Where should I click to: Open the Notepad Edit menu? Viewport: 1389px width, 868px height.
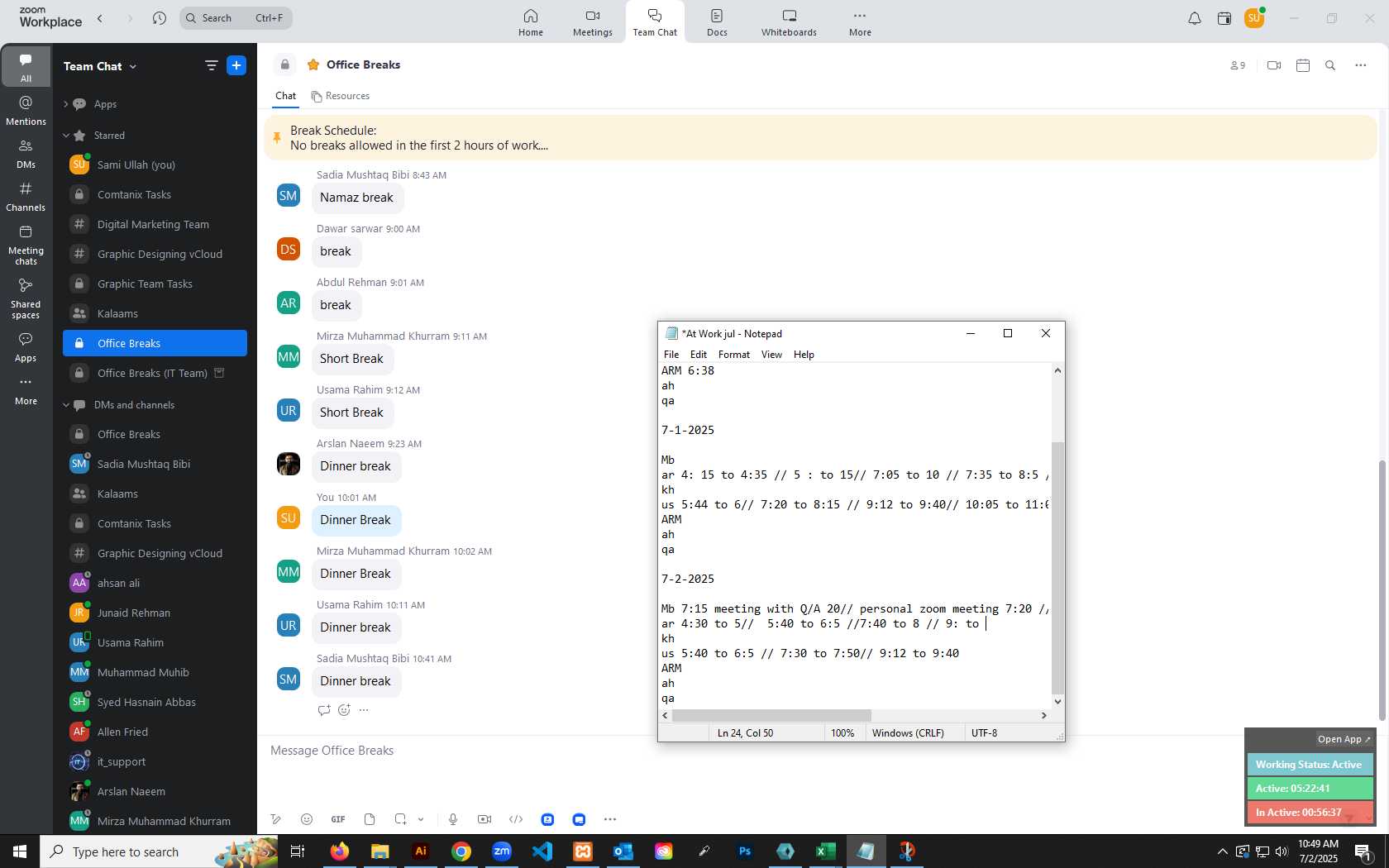point(699,355)
